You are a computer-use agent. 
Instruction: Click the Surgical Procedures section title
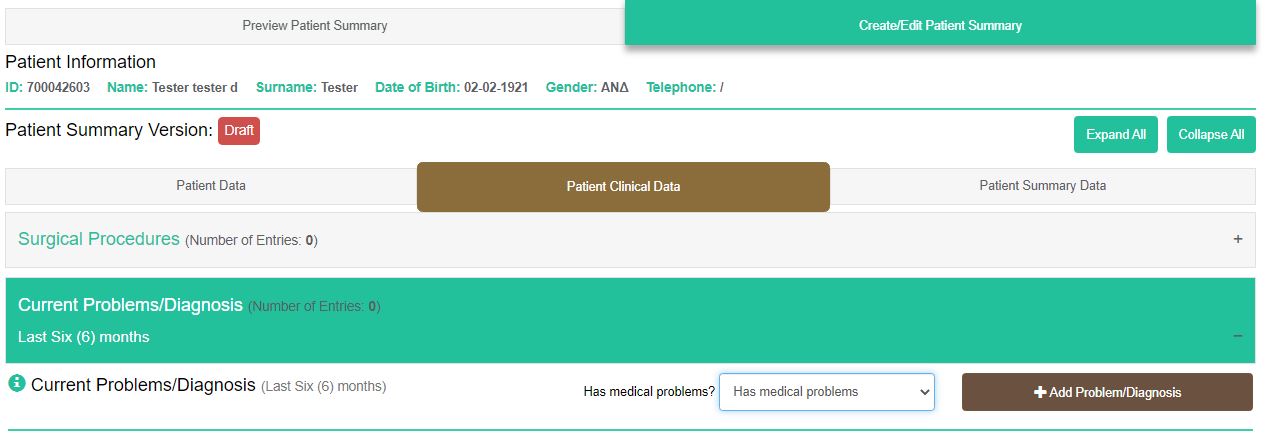(x=99, y=239)
